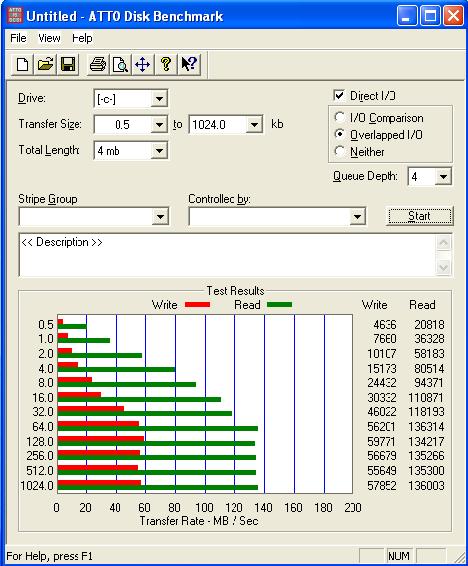This screenshot has height=566, width=468.
Task: Expand the Drive dropdown list
Action: [x=159, y=98]
